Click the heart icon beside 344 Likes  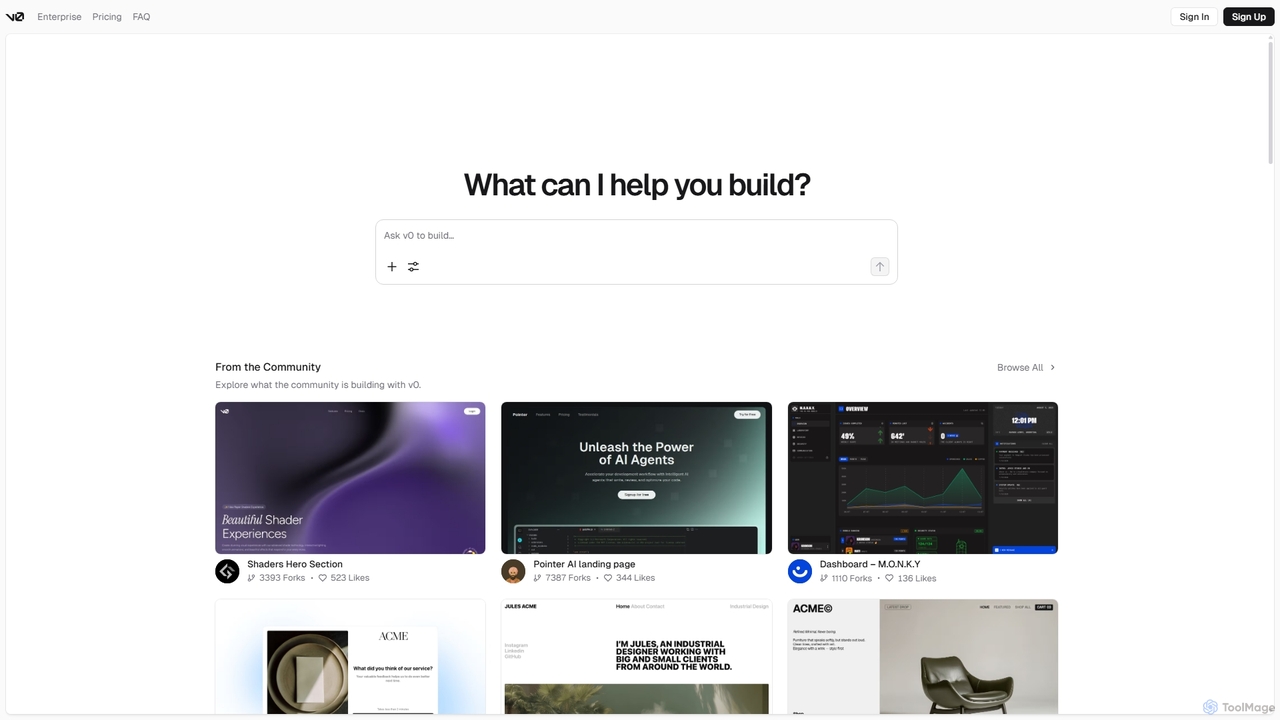(608, 578)
